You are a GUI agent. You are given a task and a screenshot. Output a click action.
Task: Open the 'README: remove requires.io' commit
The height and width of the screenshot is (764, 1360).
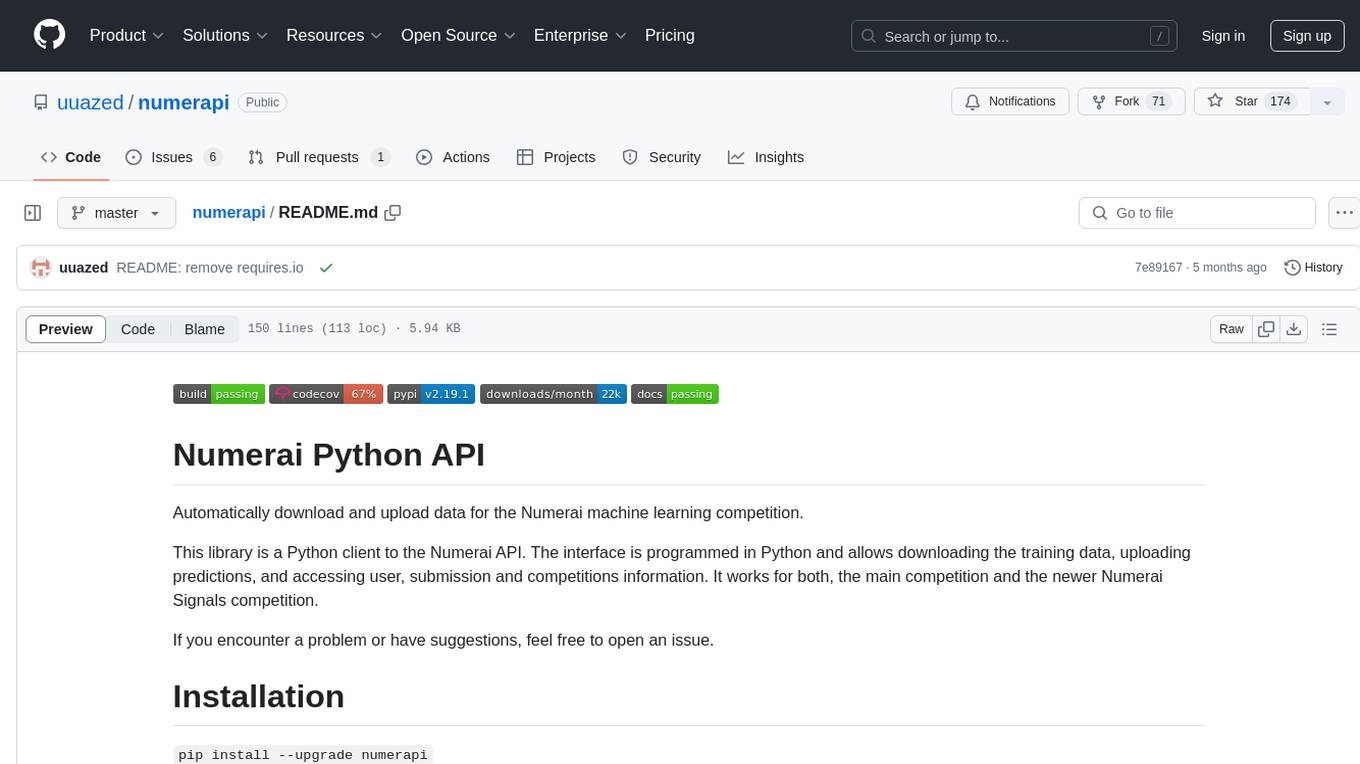(210, 268)
